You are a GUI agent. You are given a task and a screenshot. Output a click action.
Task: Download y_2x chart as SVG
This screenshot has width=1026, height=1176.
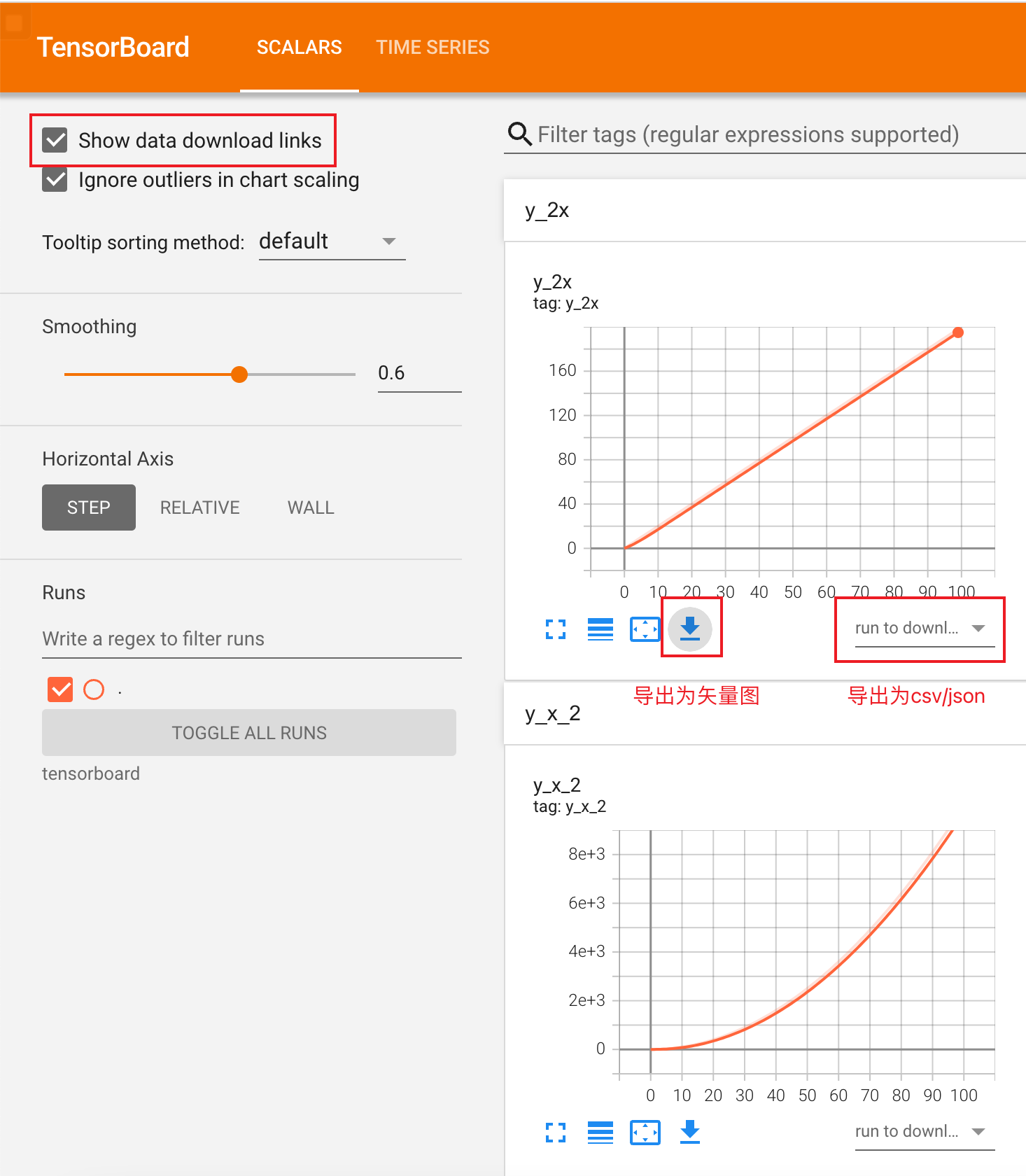(690, 629)
